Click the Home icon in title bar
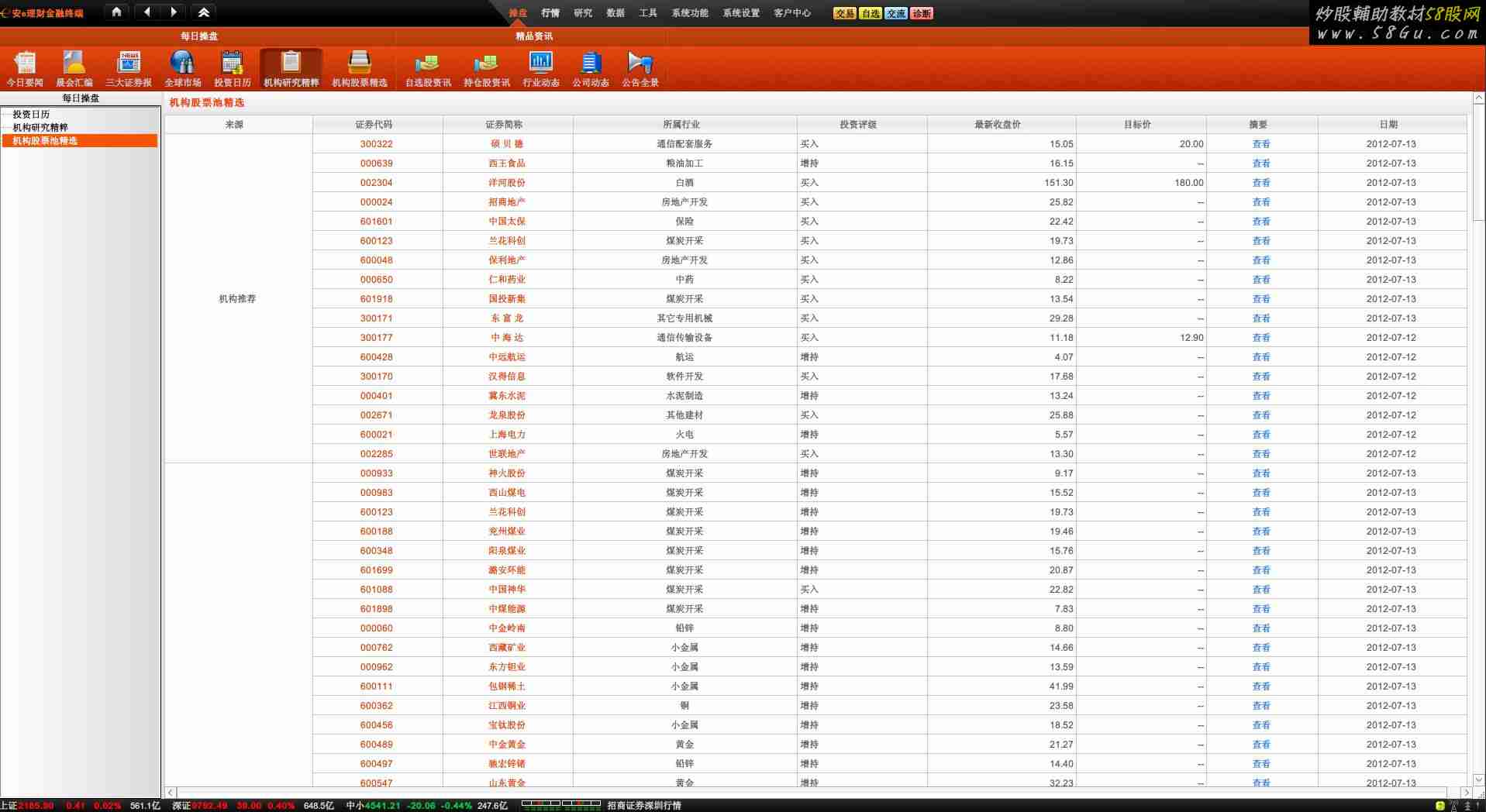The height and width of the screenshot is (812, 1486). coord(116,12)
